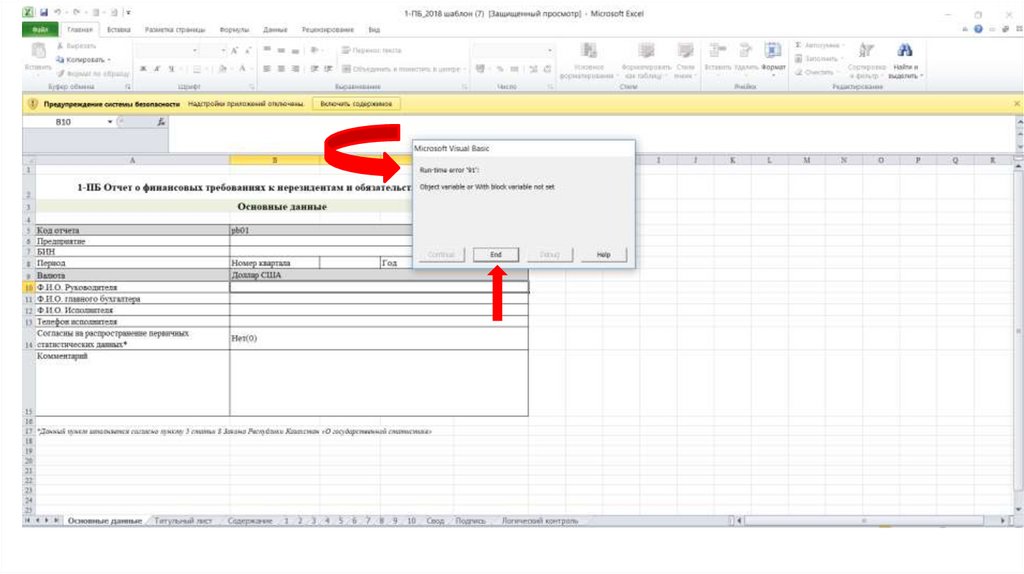Click the Sort and Filter icon
This screenshot has height=574, width=1024.
(866, 52)
